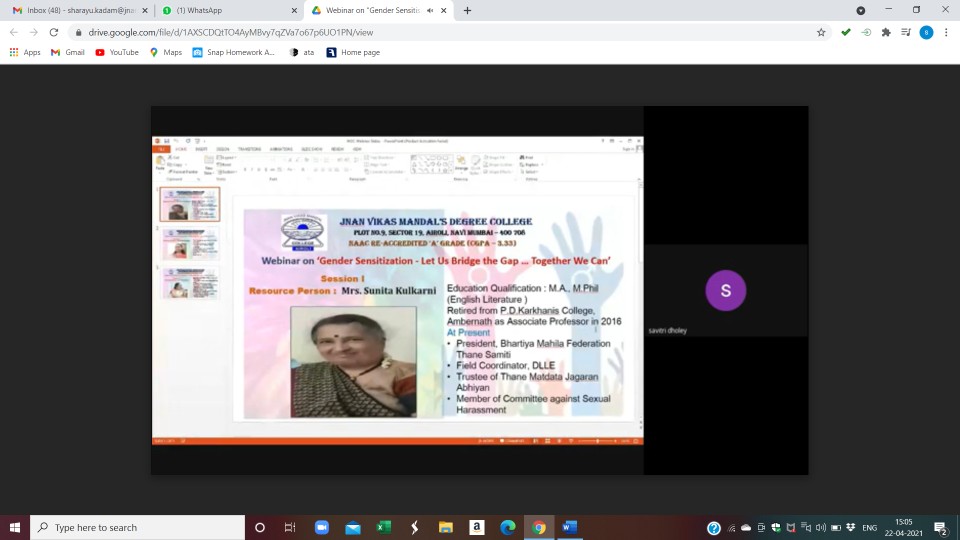This screenshot has width=960, height=540.
Task: Open Excel from the taskbar
Action: 383,527
